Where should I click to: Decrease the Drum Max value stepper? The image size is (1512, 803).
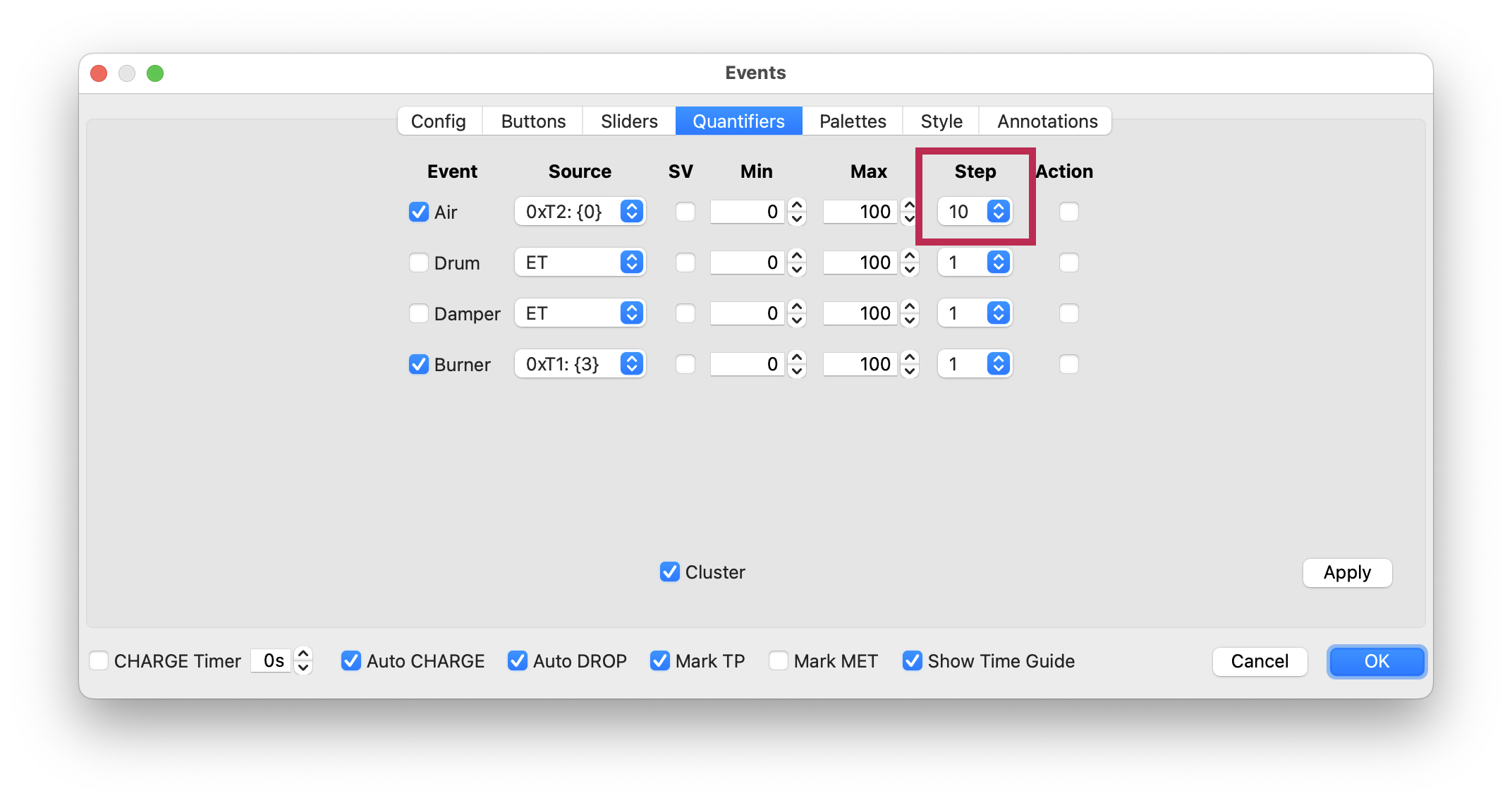(910, 270)
